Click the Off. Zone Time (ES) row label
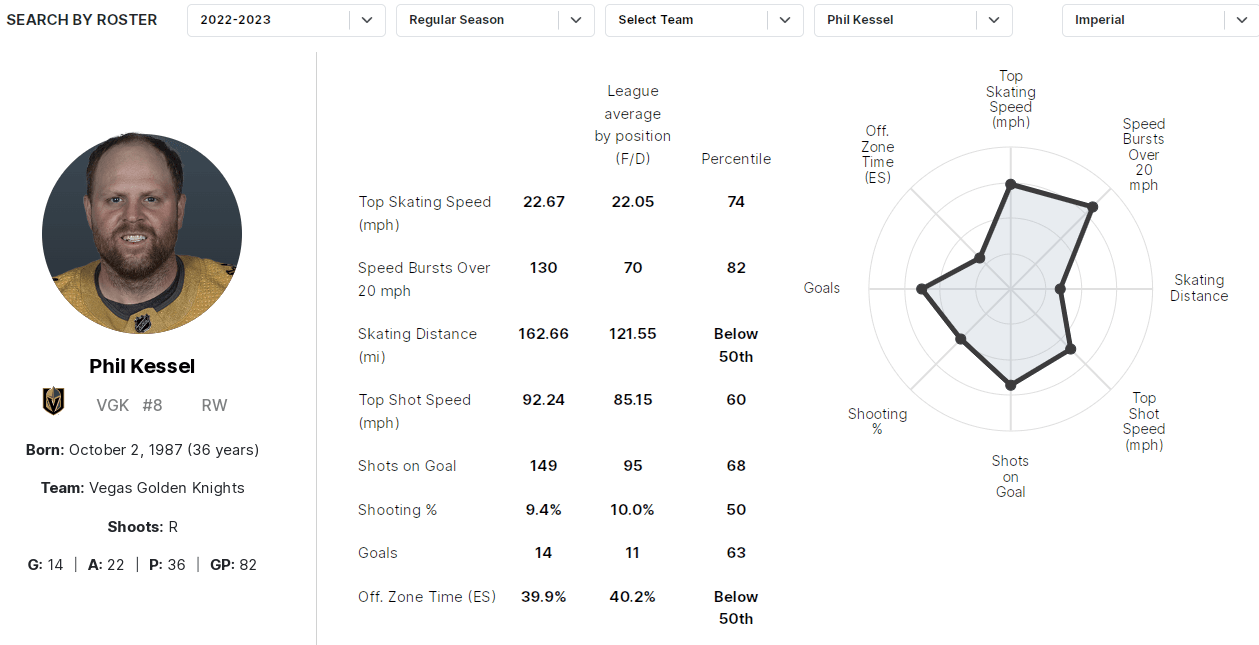1259x645 pixels. [x=425, y=597]
